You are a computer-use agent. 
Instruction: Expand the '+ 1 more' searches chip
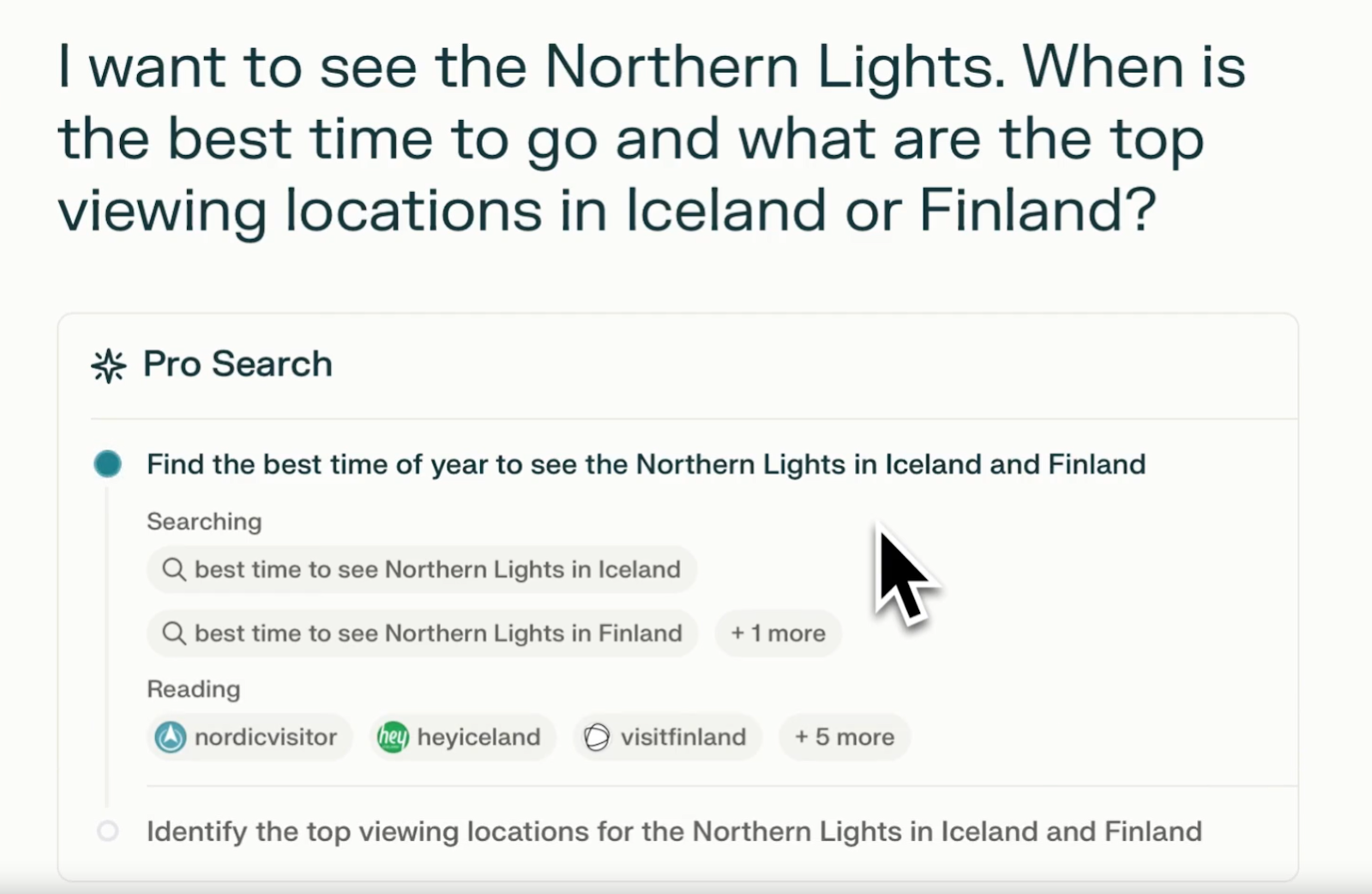[777, 633]
